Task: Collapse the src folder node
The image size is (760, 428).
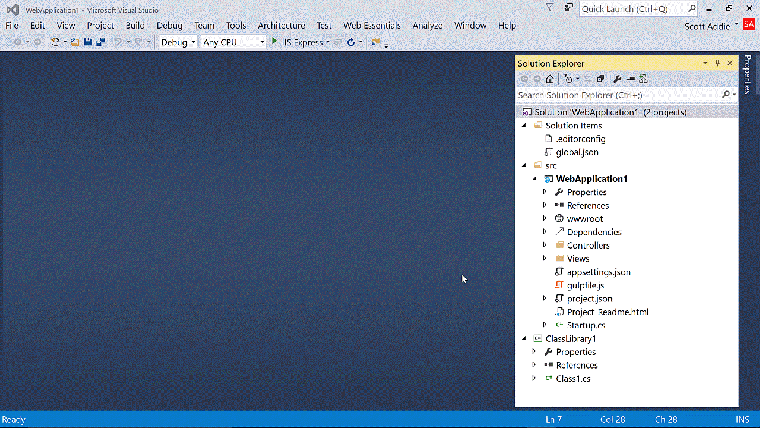Action: [524, 165]
